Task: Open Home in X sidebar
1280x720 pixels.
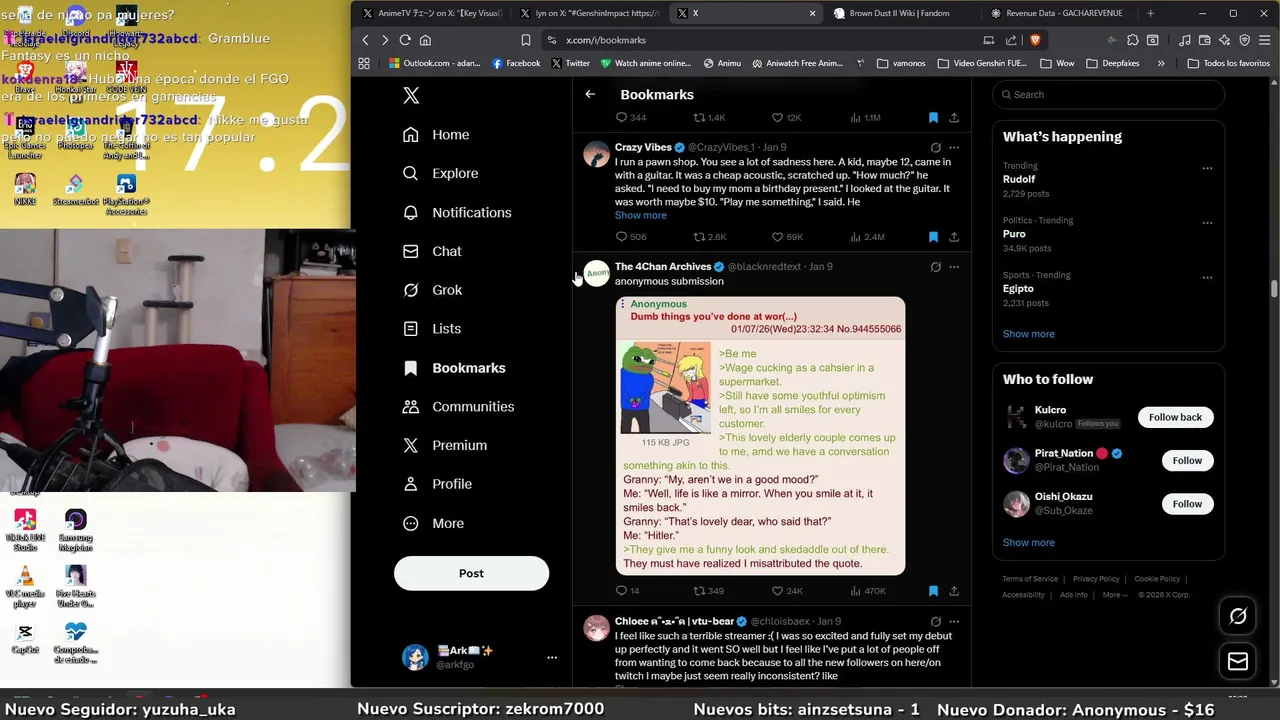Action: 436,135
